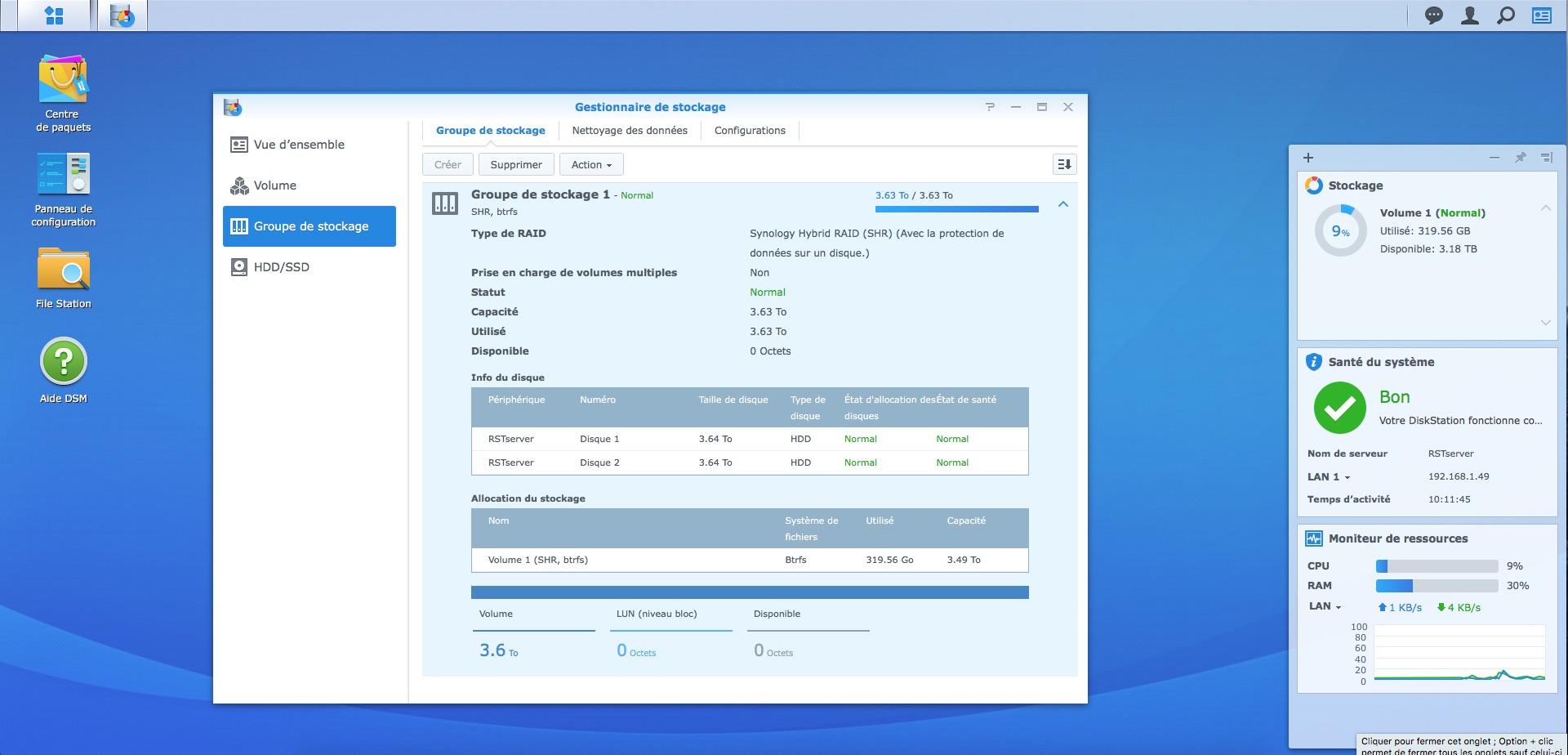
Task: Open Aide DSM help icon
Action: tap(63, 362)
